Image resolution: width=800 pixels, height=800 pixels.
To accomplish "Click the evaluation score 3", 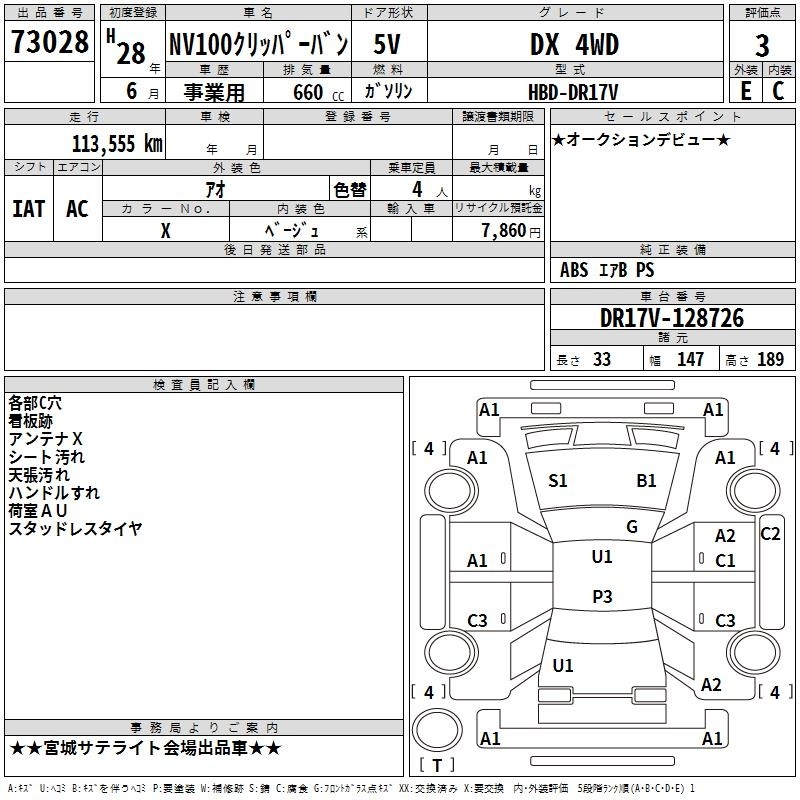I will click(x=762, y=45).
